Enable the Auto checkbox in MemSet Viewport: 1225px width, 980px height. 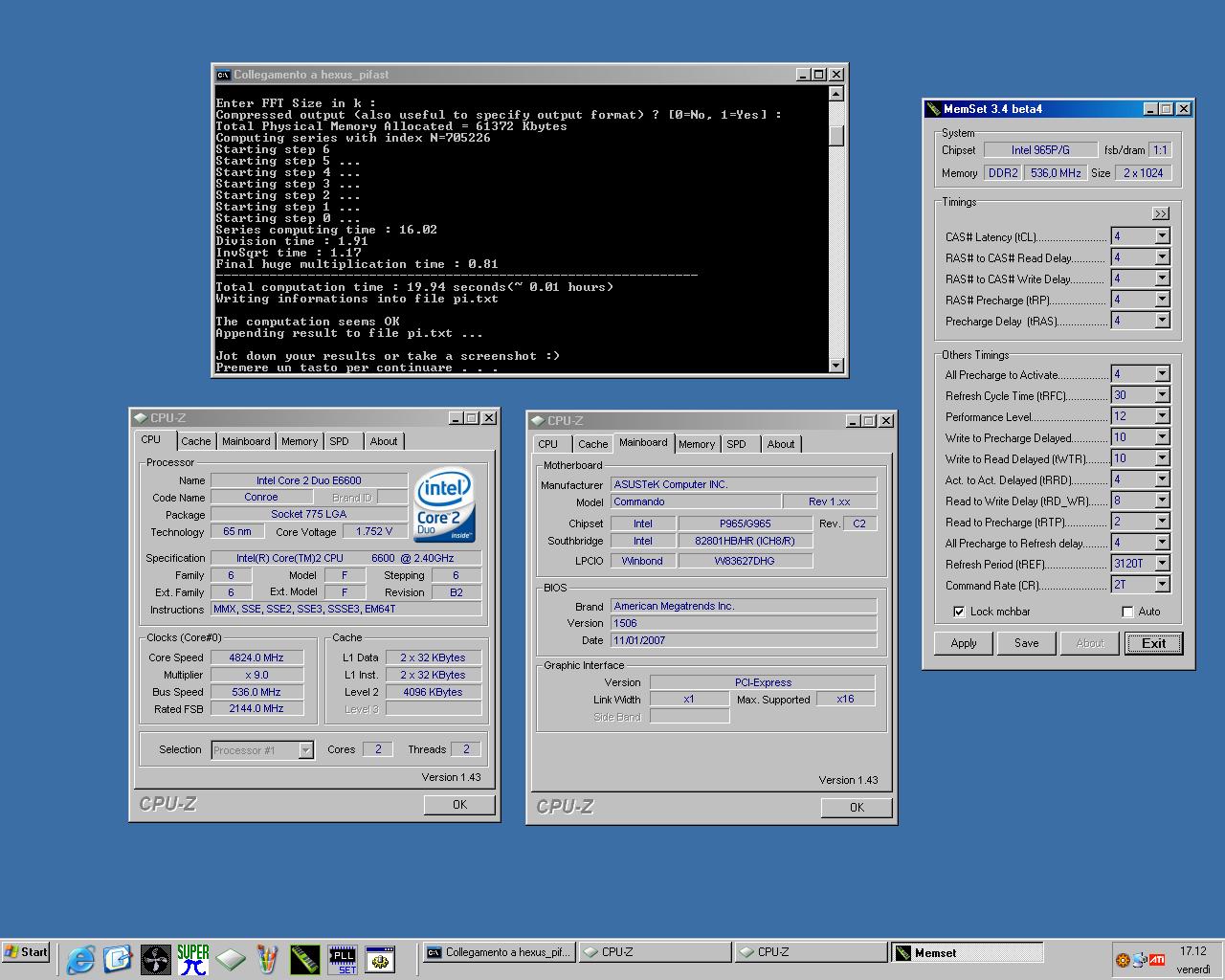tap(1127, 612)
